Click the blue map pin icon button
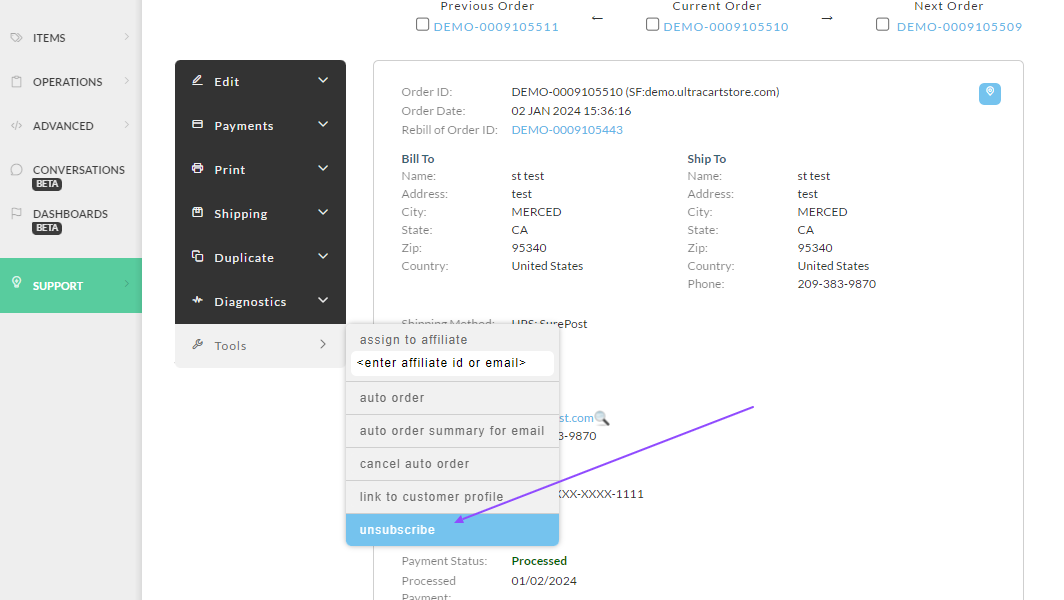This screenshot has height=600, width=1064. [x=989, y=94]
